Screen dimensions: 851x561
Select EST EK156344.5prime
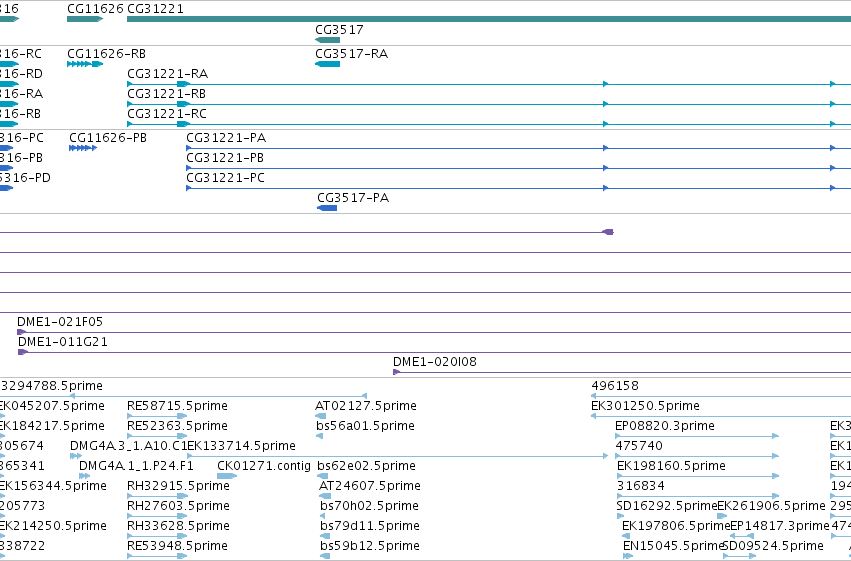[x=53, y=486]
